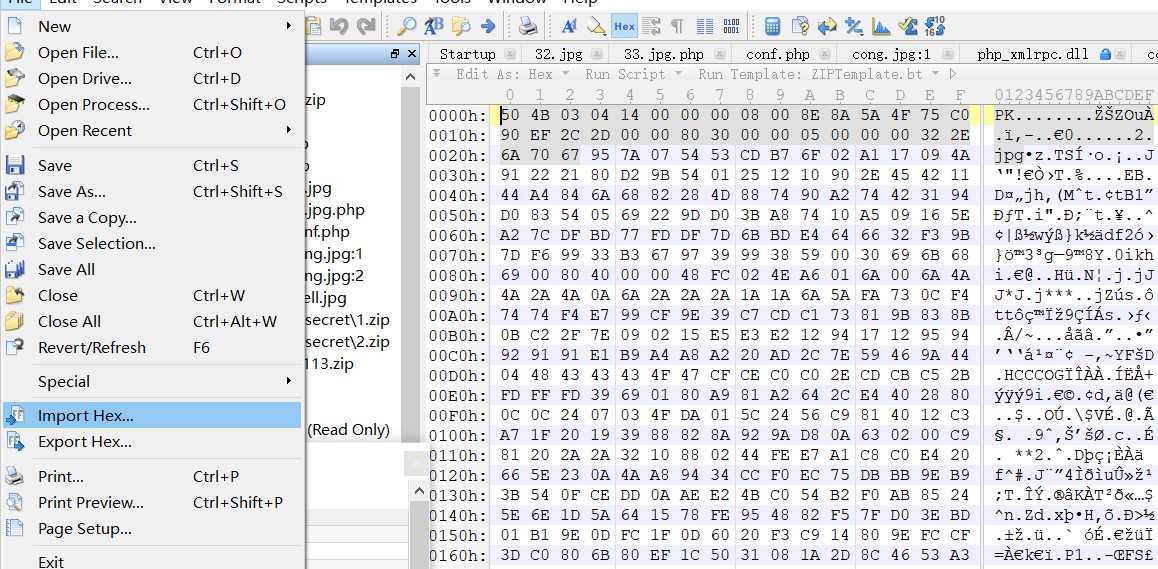1158x569 pixels.
Task: Toggle the Hex edit mode button
Action: [624, 27]
